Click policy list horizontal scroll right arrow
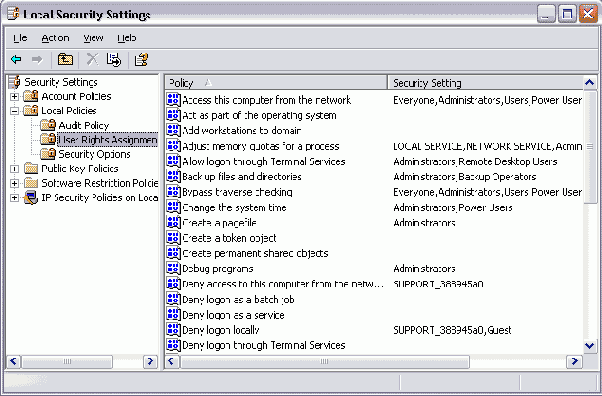This screenshot has width=602, height=396. 575,361
